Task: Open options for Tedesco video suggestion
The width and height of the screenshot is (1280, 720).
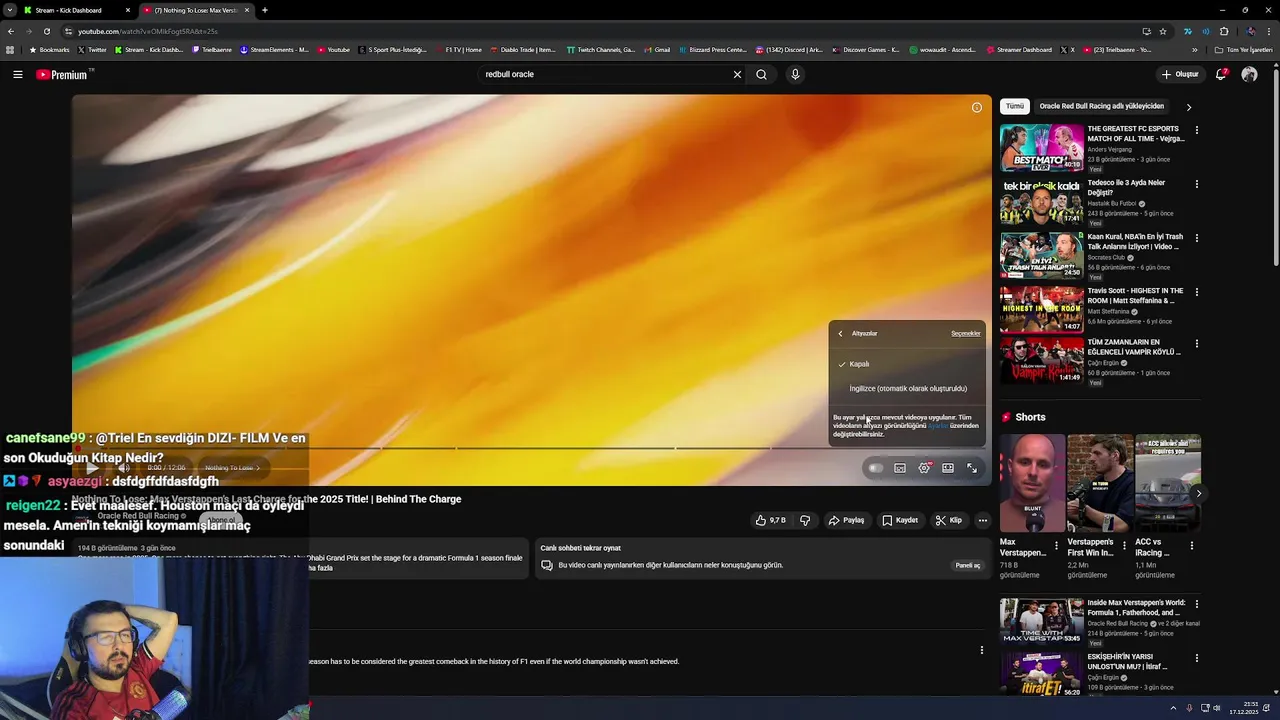Action: (1196, 184)
